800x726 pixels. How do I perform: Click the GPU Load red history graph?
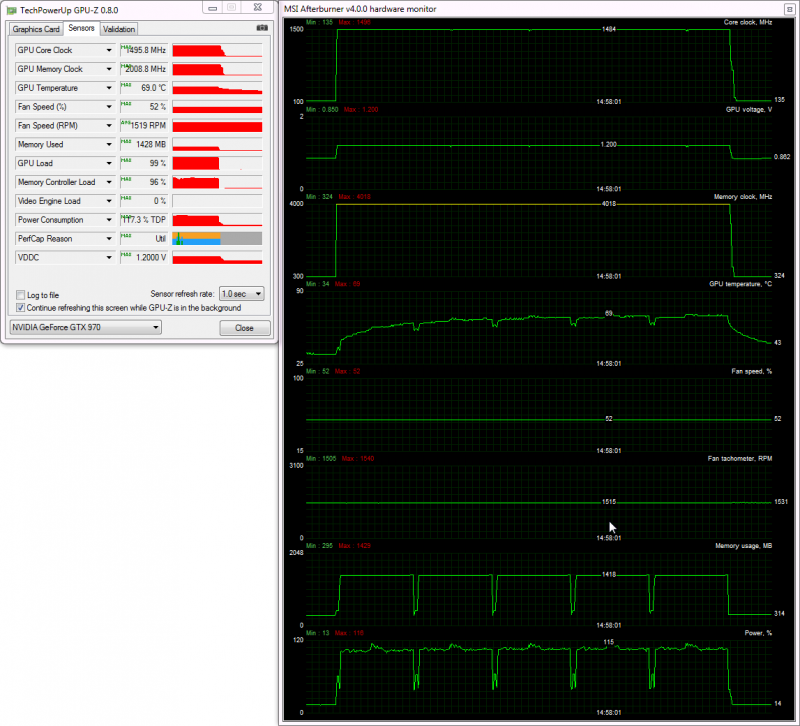(217, 163)
